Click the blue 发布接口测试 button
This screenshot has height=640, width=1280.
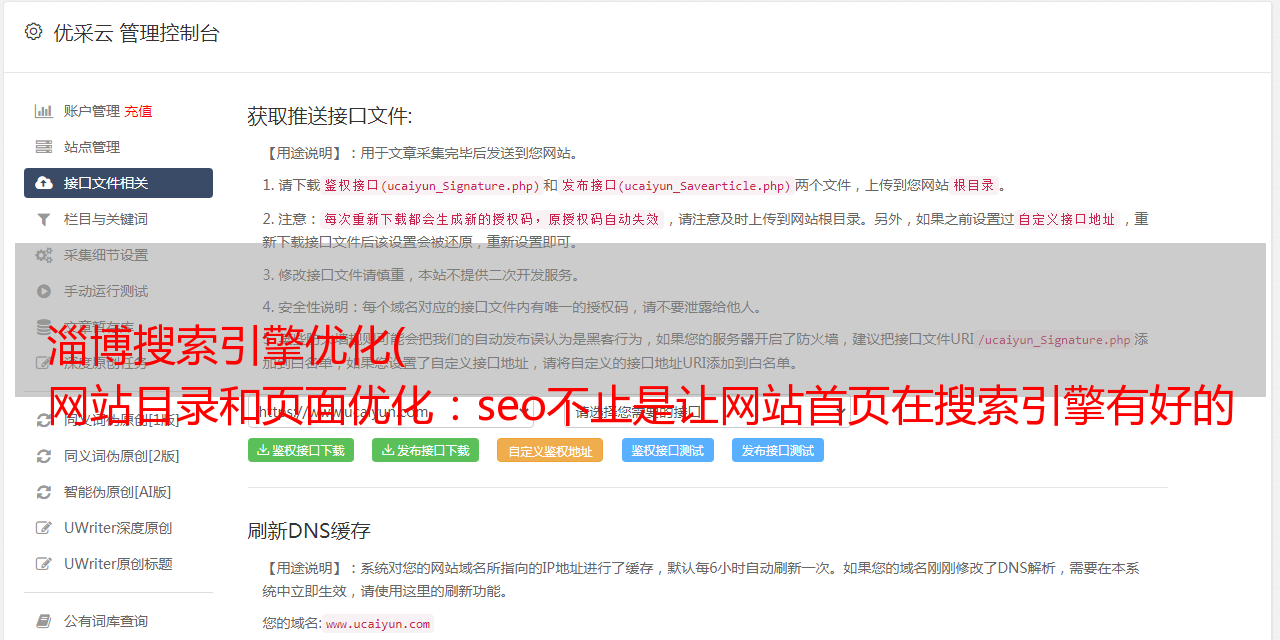click(x=778, y=450)
